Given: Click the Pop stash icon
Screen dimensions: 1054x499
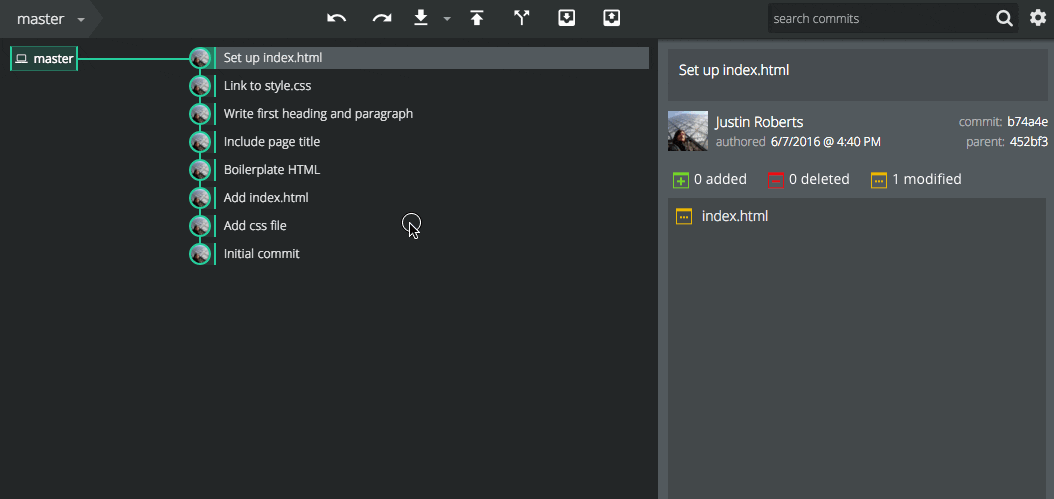Looking at the screenshot, I should coord(611,18).
